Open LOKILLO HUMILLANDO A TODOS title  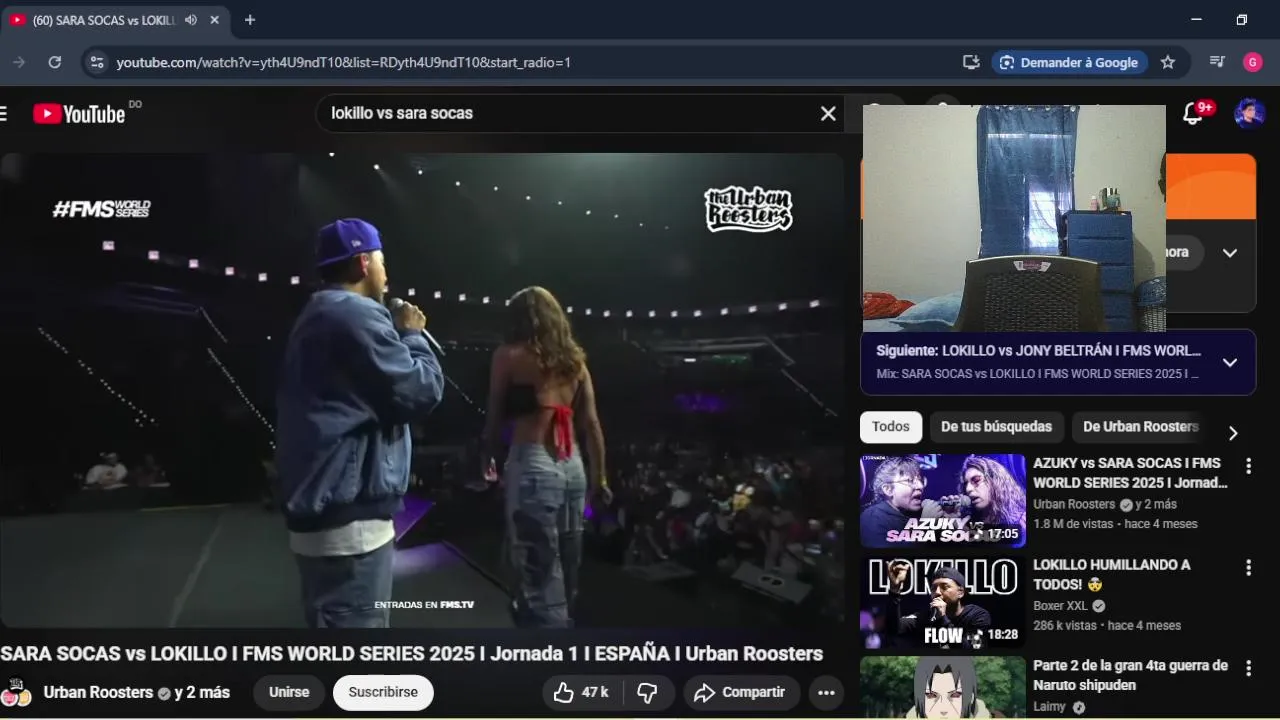point(1112,574)
